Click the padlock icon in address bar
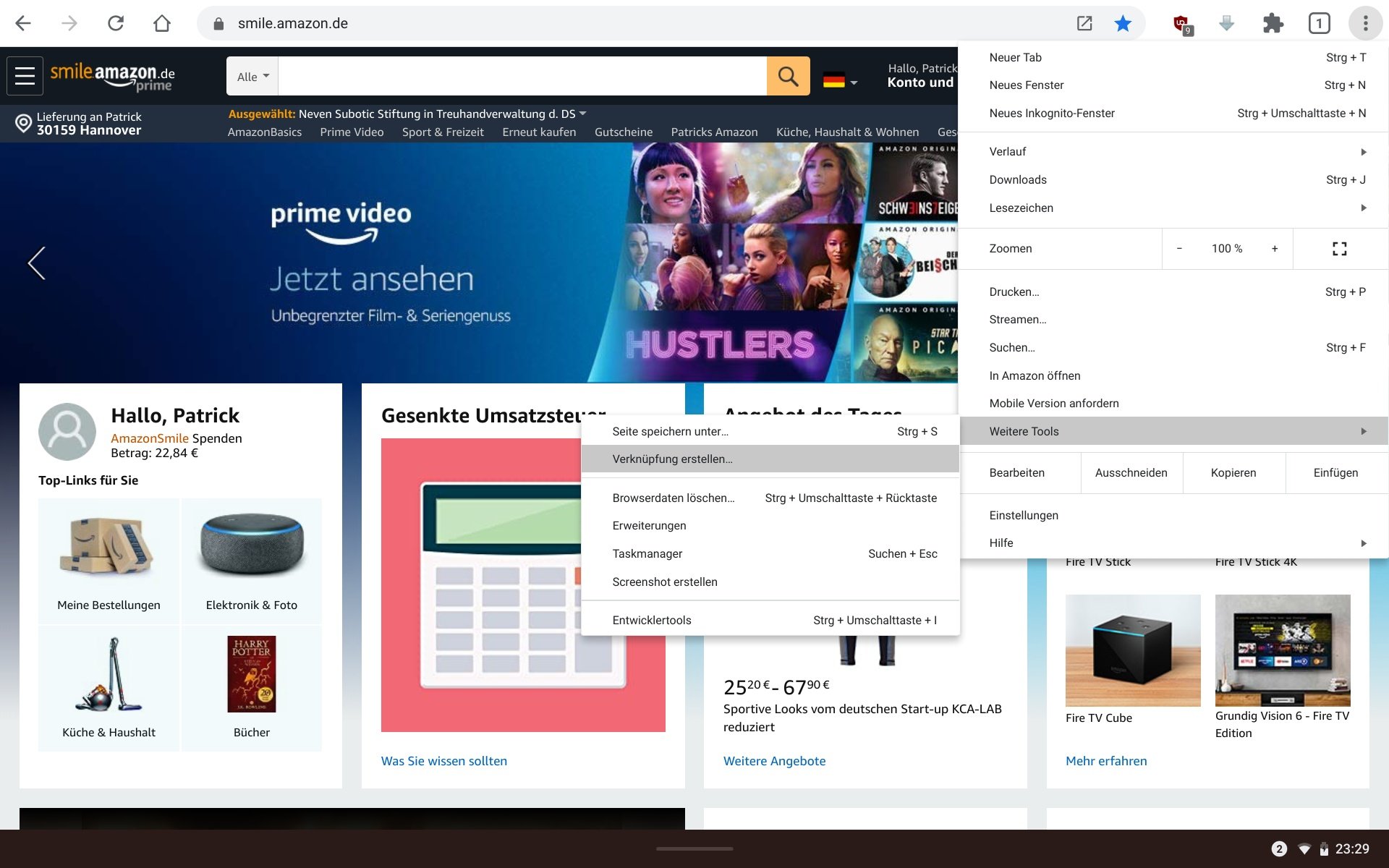Viewport: 1389px width, 868px height. click(218, 24)
